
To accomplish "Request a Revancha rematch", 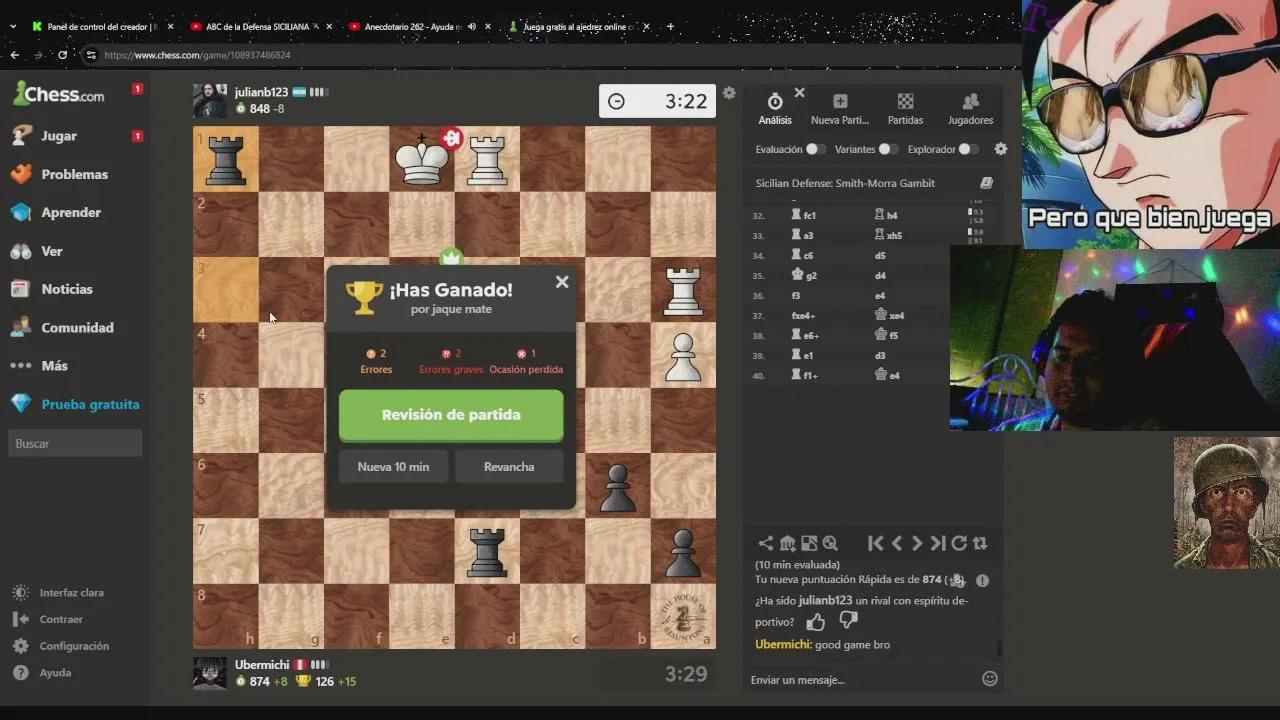I will (x=508, y=466).
